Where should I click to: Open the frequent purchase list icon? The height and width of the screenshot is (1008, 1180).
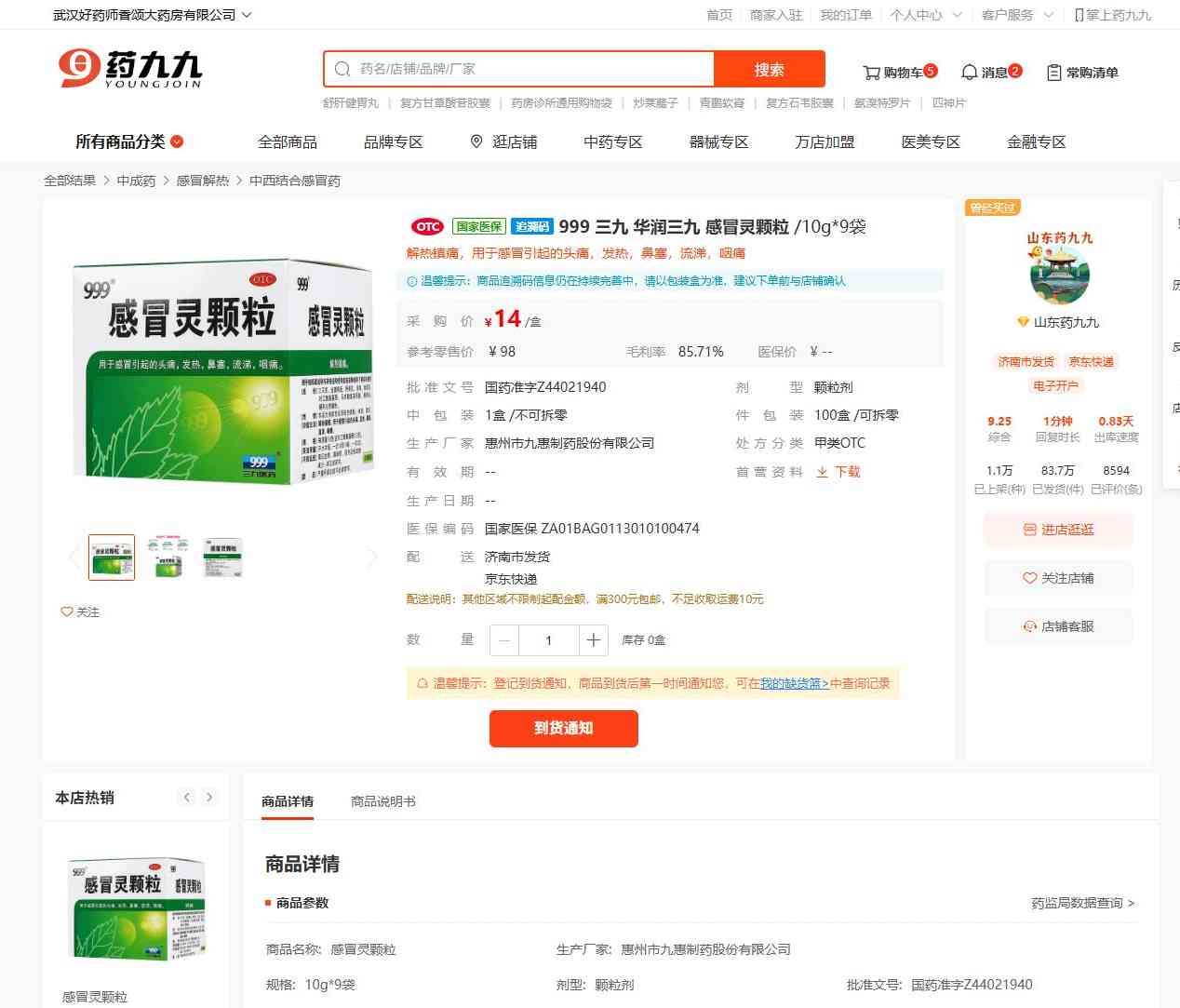click(1053, 73)
